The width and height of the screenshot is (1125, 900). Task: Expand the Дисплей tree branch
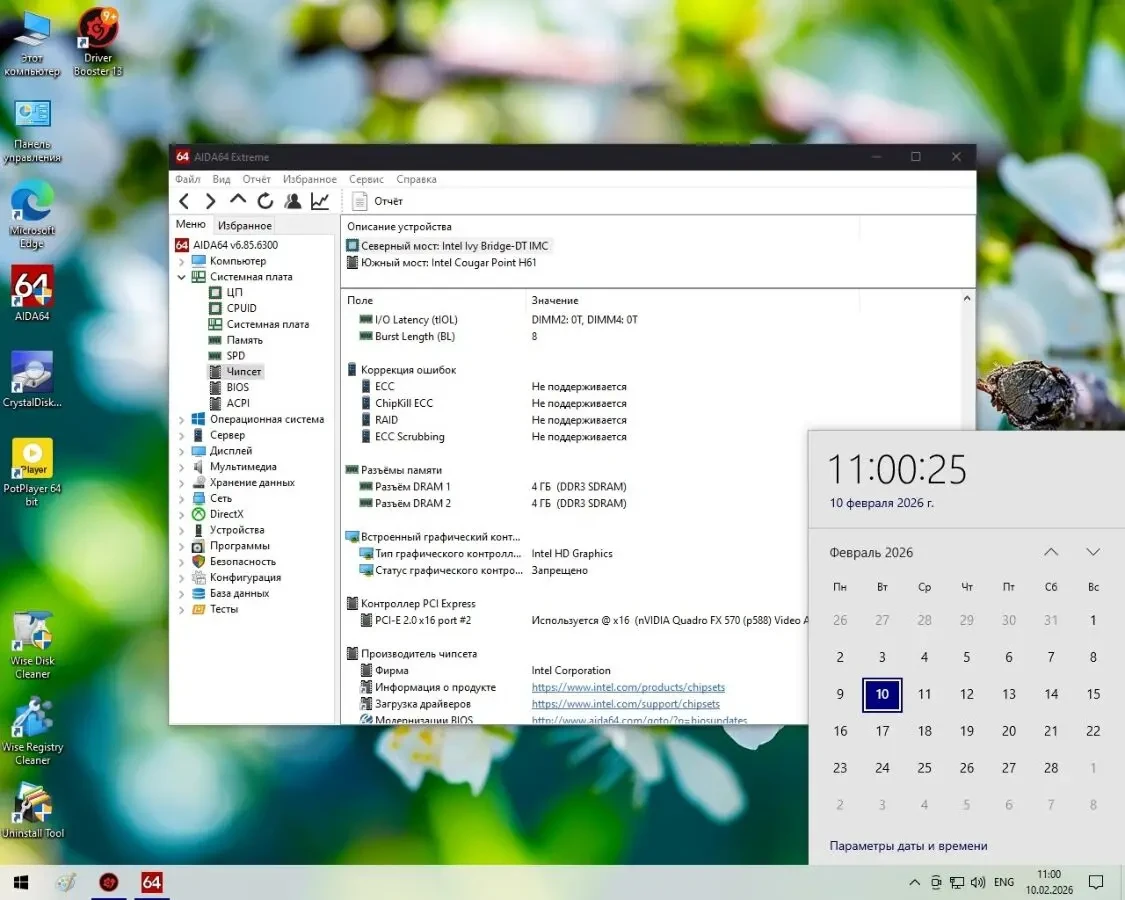(x=182, y=450)
